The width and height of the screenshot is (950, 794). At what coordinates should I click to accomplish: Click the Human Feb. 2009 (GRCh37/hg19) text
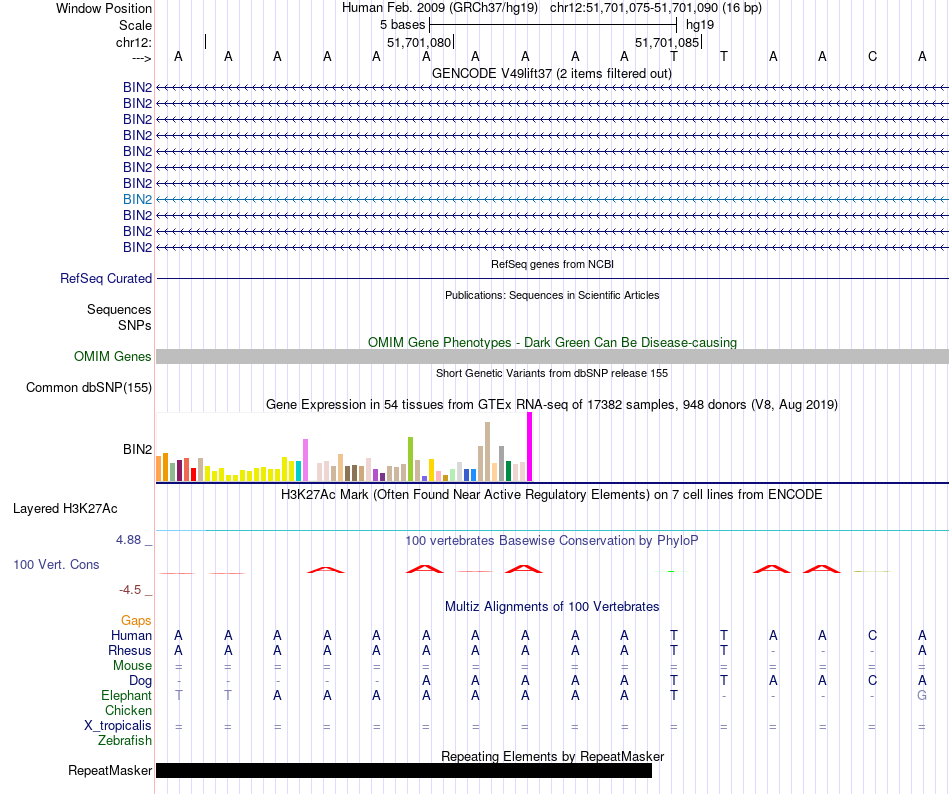[x=440, y=8]
